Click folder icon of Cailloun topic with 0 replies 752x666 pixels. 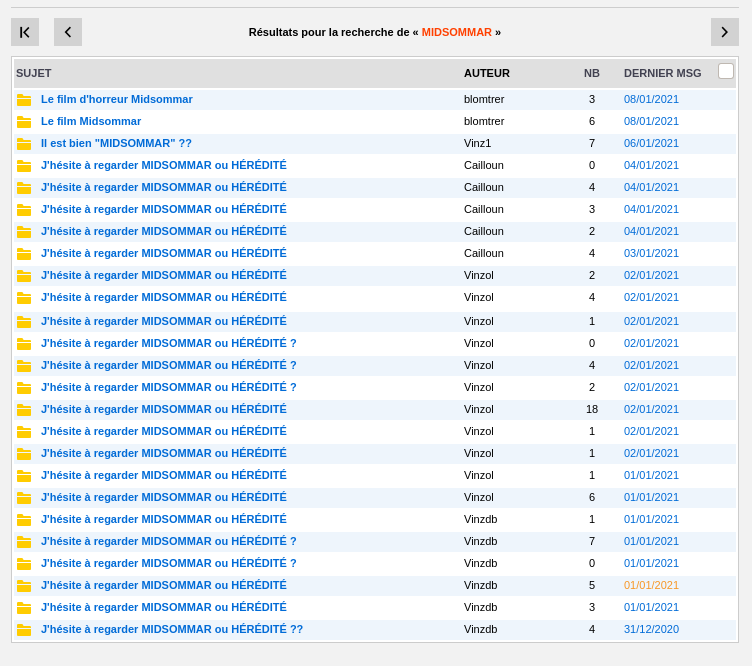24,166
